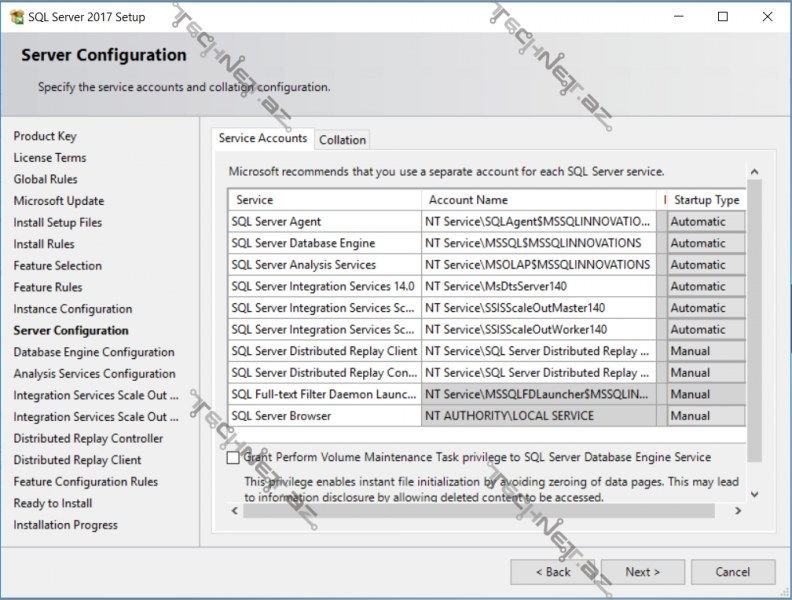Go back with the Back button
The width and height of the screenshot is (792, 600).
pos(553,572)
